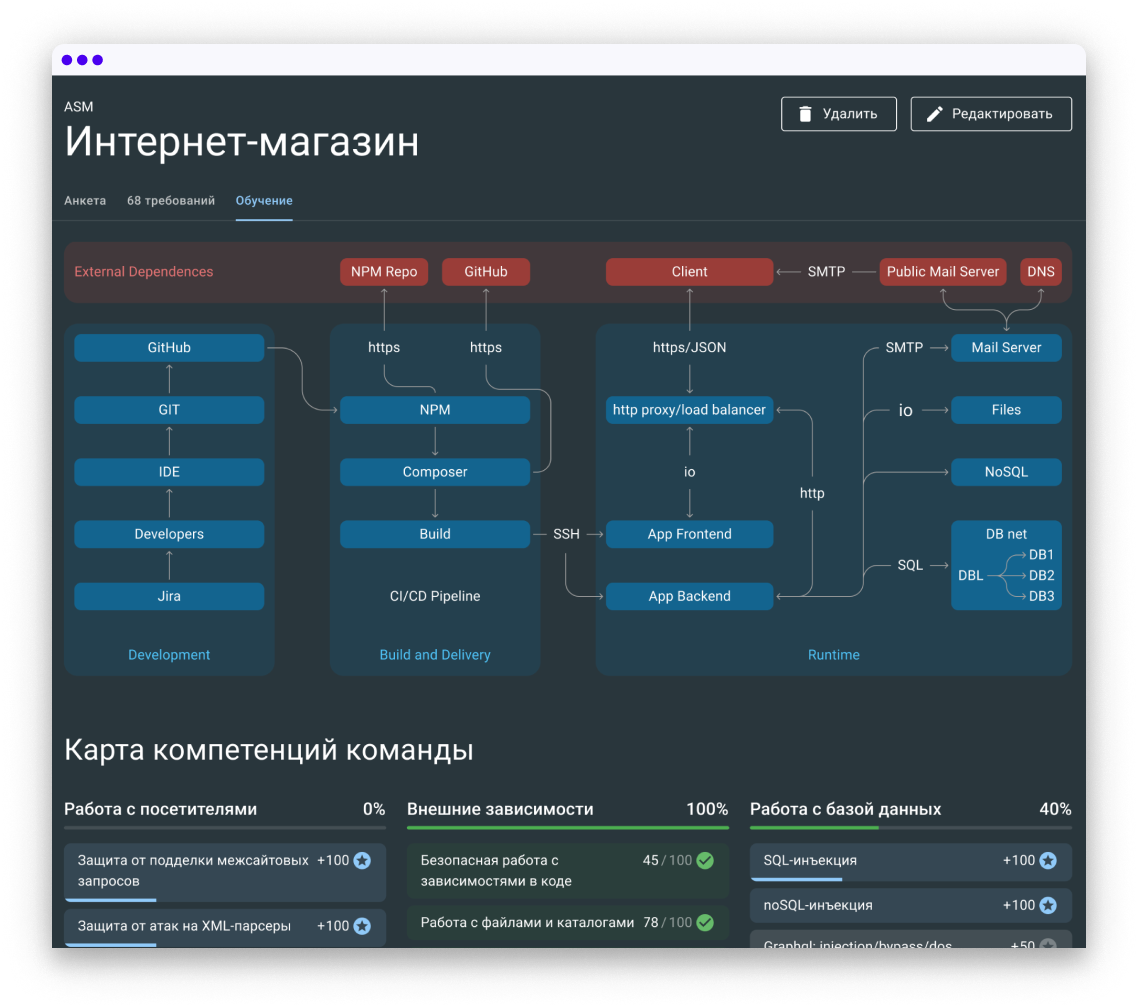The width and height of the screenshot is (1136, 1006).
Task: Click the http proxy/load balancer node
Action: 689,410
